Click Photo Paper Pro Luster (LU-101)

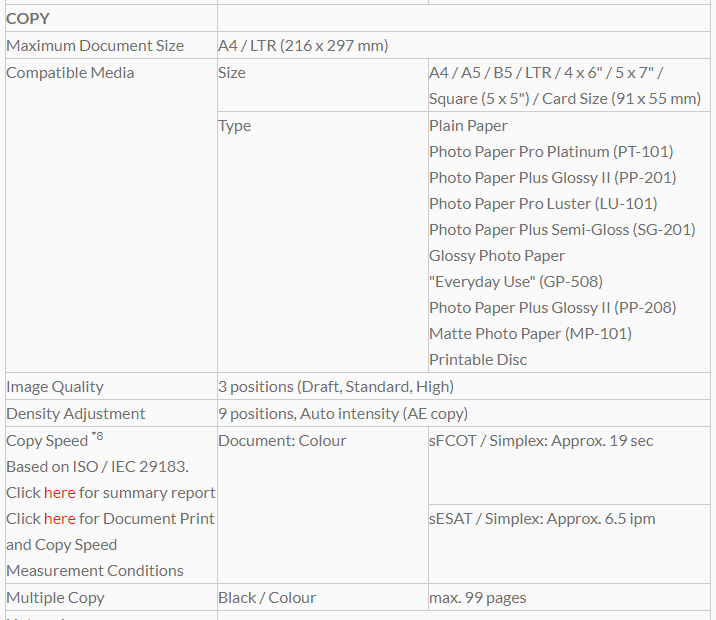[x=543, y=203]
